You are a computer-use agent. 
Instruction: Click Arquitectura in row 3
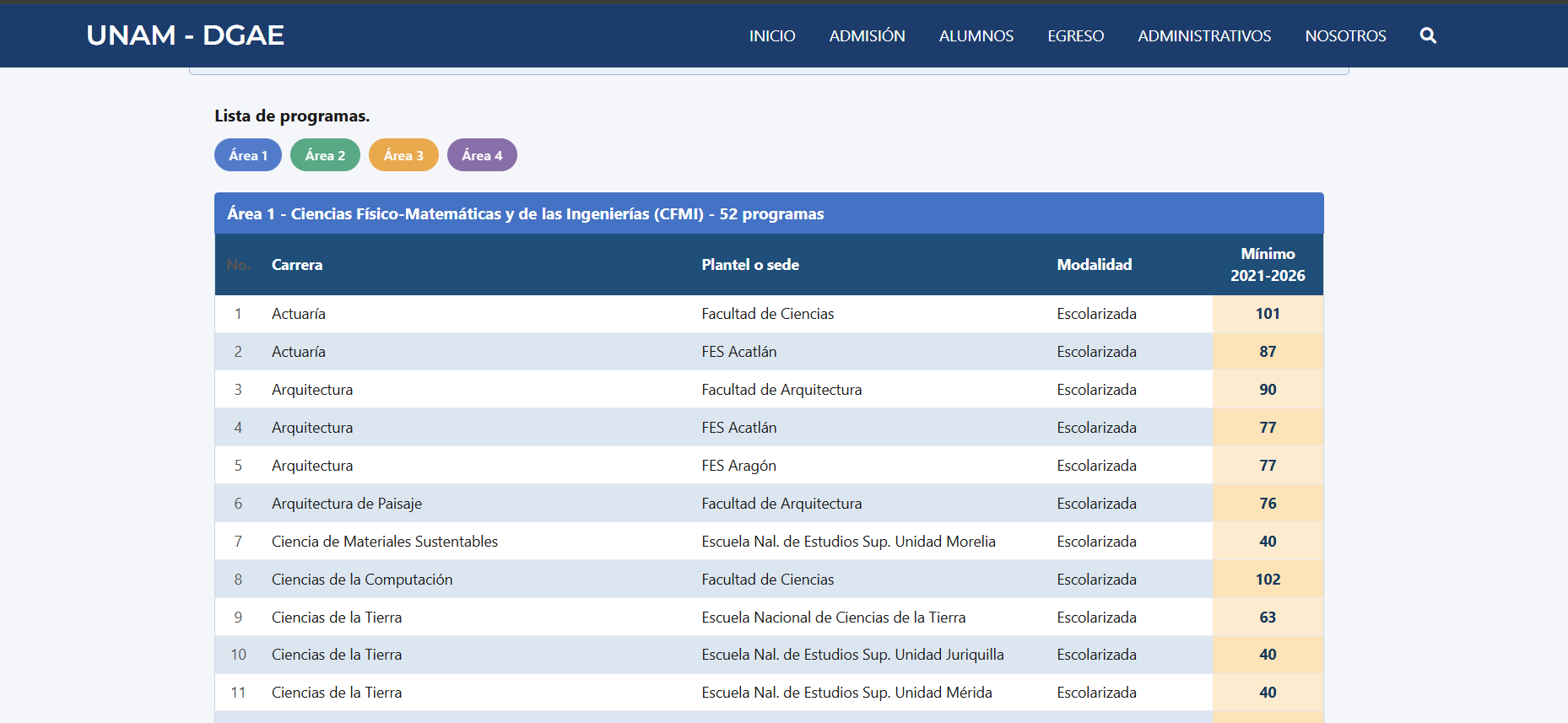(x=312, y=390)
